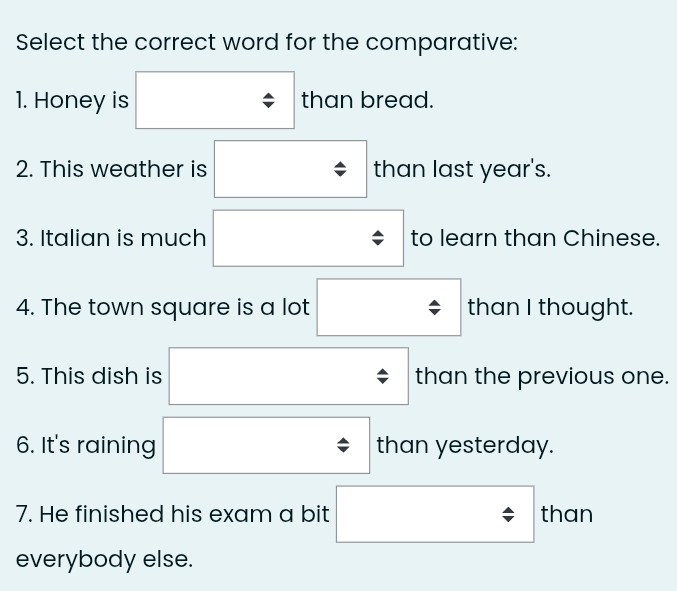Click the 'Select the correct word' instruction heading
The height and width of the screenshot is (591, 677).
pos(267,43)
